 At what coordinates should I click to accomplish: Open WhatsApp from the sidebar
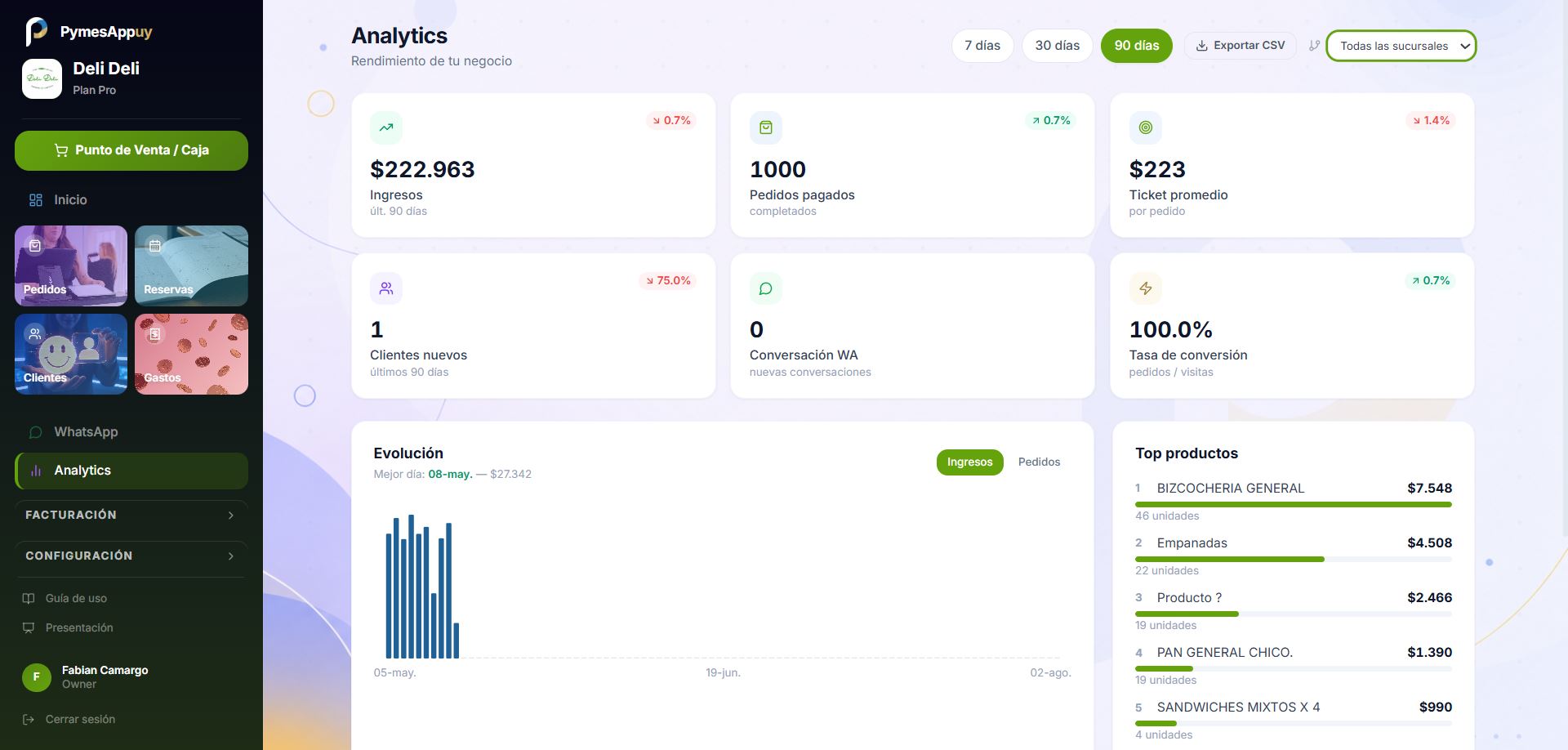coord(131,432)
